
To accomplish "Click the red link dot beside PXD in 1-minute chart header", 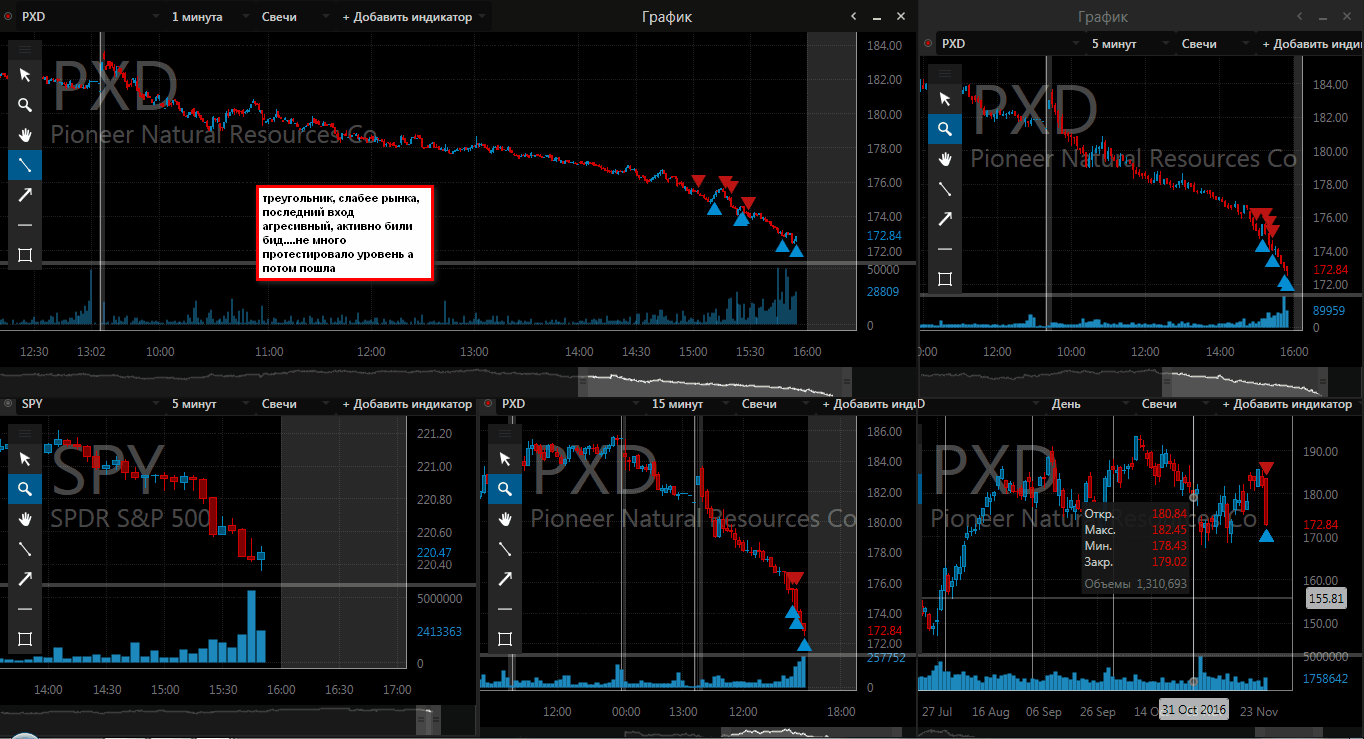I will 8,17.
